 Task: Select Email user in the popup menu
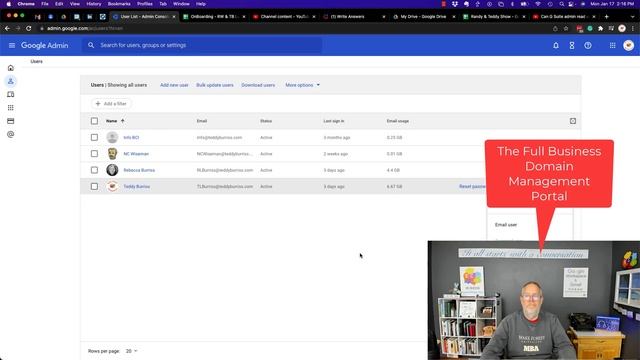[506, 225]
